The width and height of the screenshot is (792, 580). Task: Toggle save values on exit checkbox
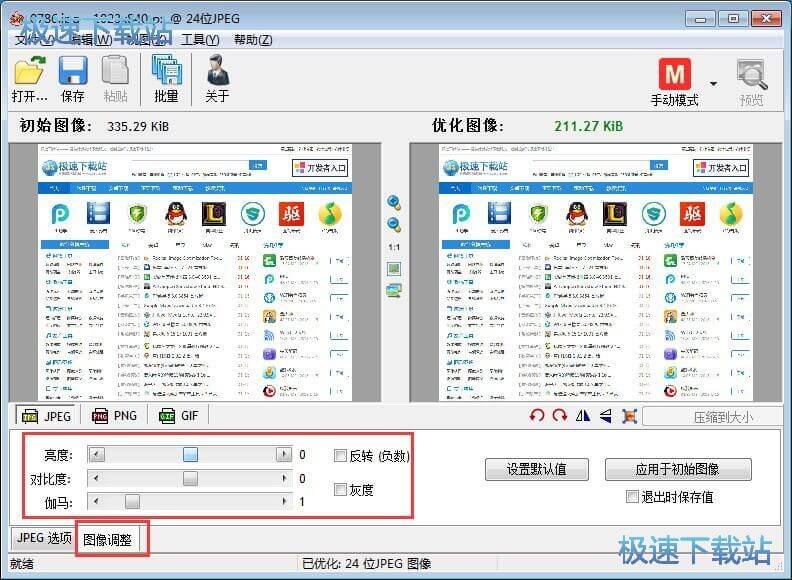[632, 497]
